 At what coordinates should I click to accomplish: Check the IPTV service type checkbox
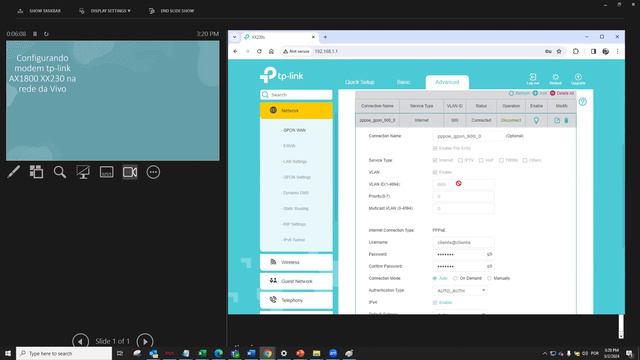click(x=460, y=160)
